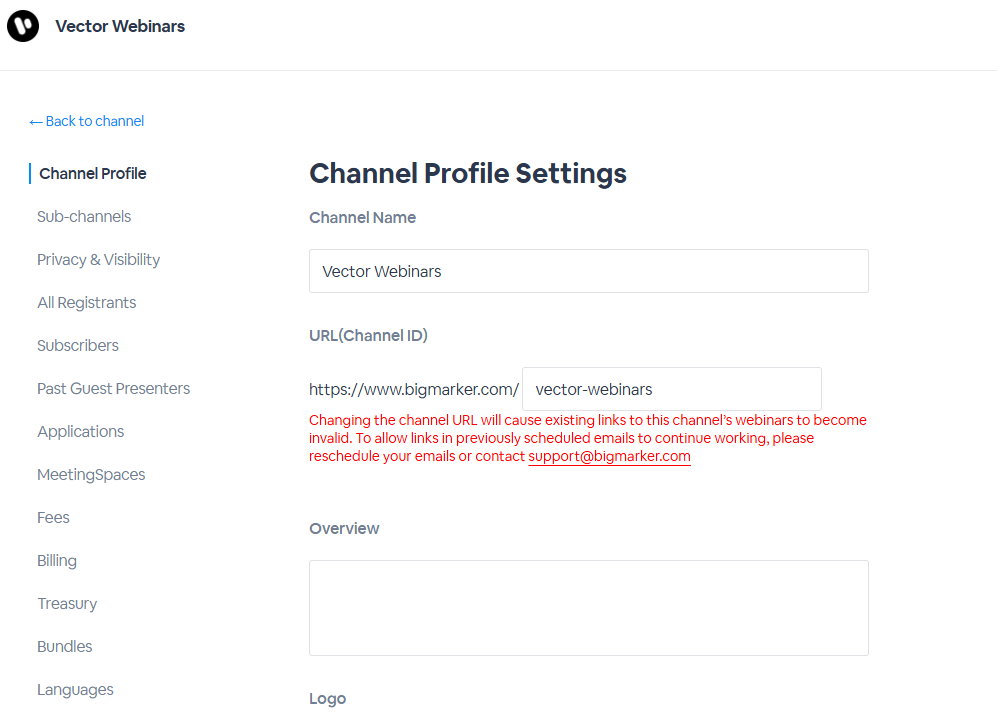Go back via Back to channel link
Screen dimensions: 997x712
pyautogui.click(x=86, y=121)
